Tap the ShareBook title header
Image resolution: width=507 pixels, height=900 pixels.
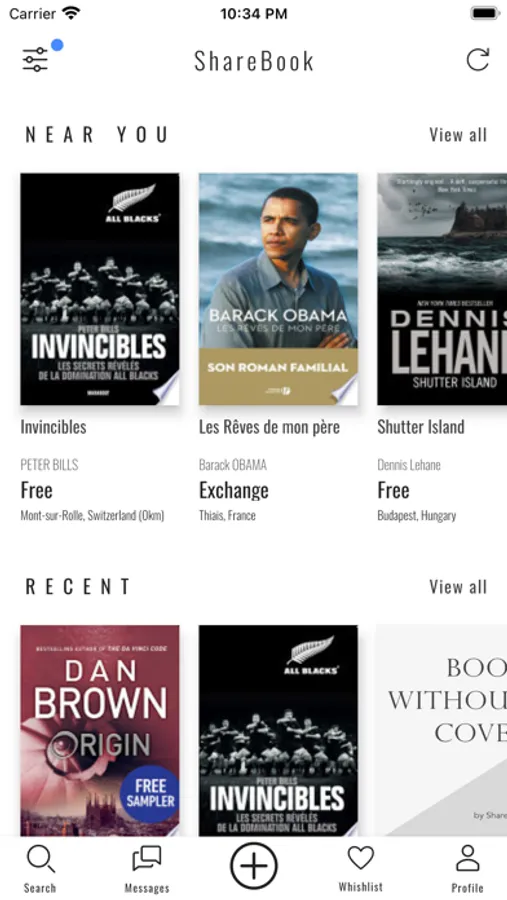point(254,61)
